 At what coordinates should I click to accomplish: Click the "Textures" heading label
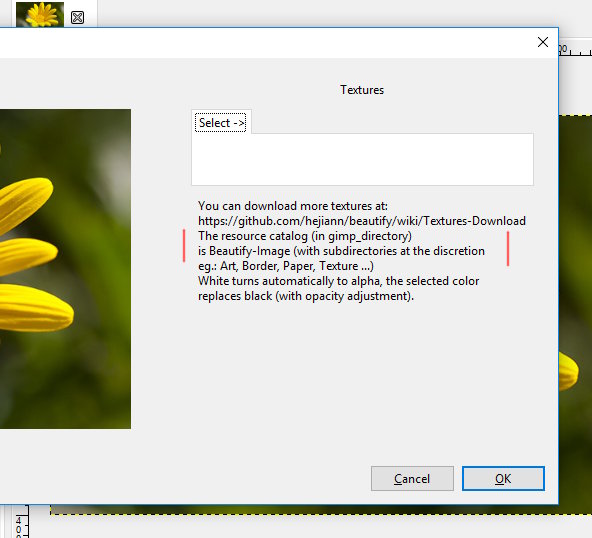(362, 90)
